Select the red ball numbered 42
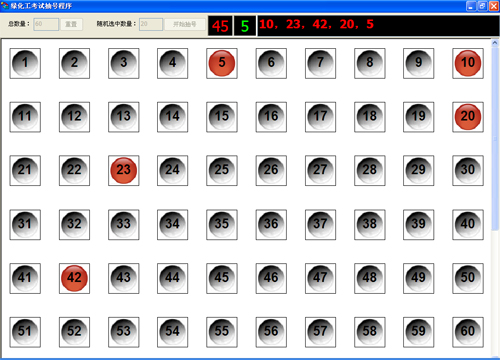The image size is (500, 360). (74, 278)
